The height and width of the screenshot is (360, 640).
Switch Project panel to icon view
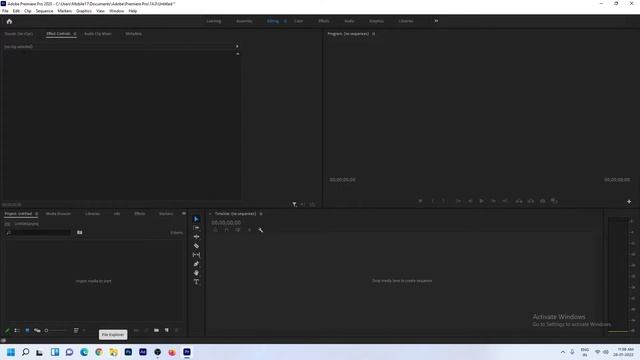27,331
